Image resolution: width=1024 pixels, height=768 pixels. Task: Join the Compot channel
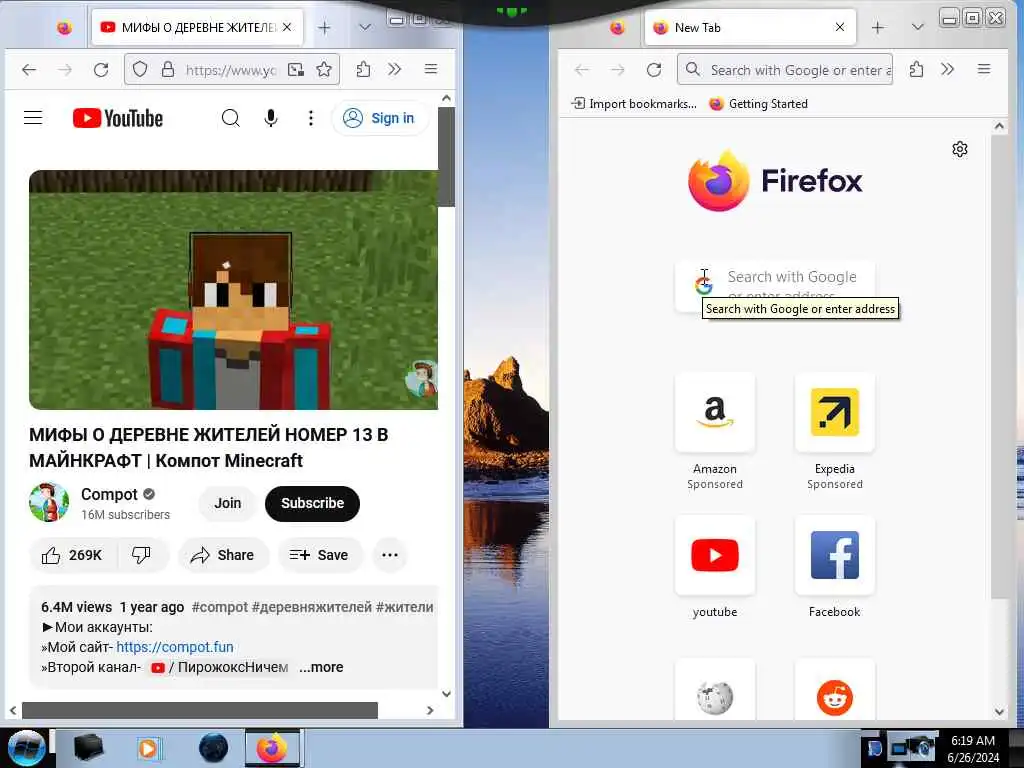click(x=228, y=504)
